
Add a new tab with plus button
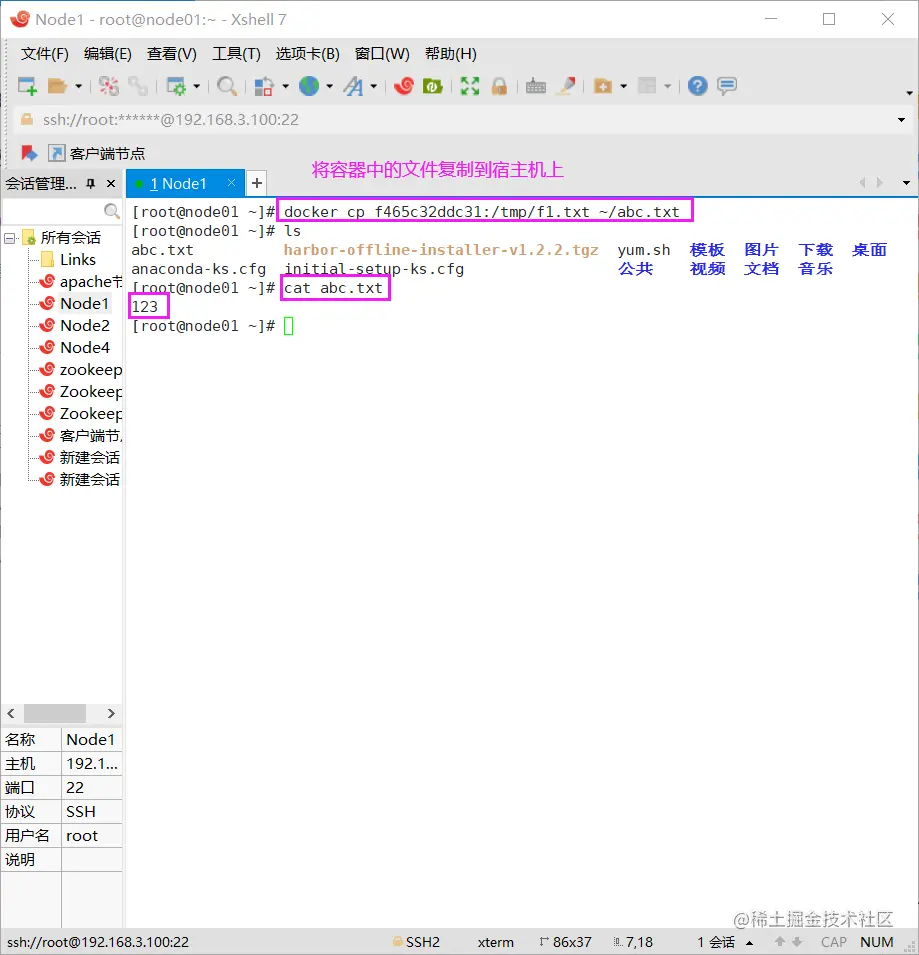click(257, 183)
